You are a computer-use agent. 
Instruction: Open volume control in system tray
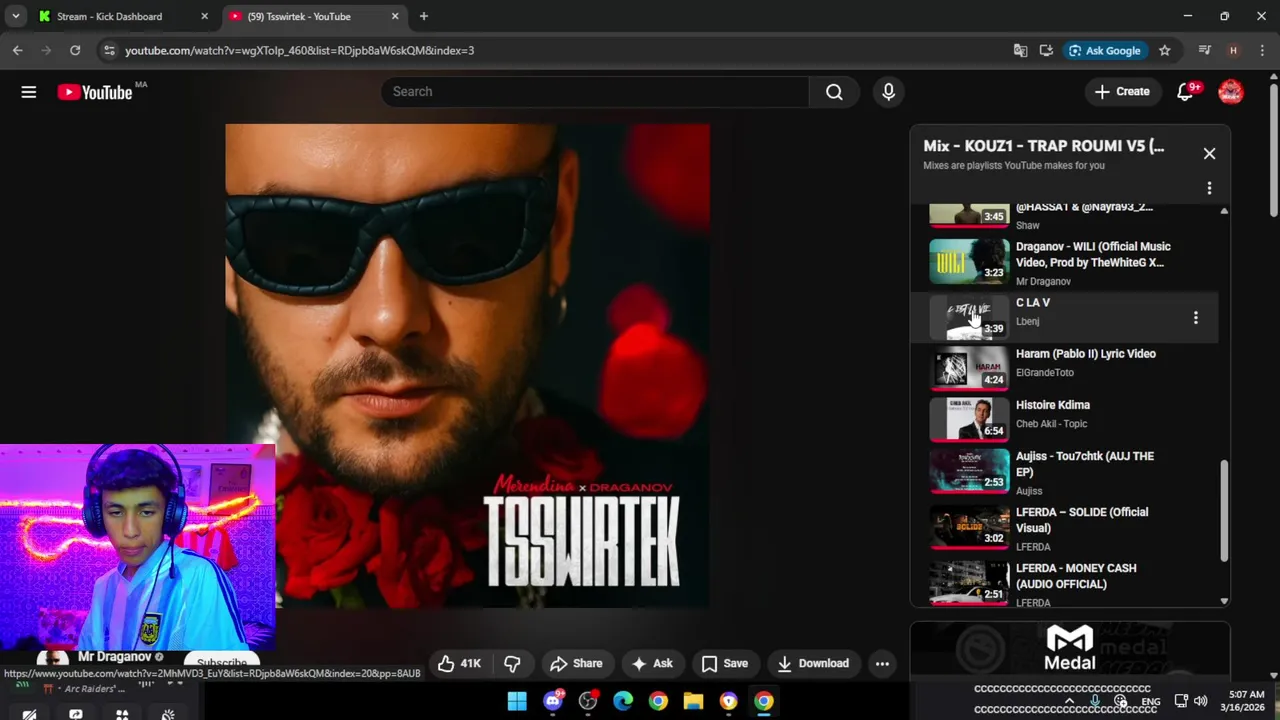(x=1201, y=701)
